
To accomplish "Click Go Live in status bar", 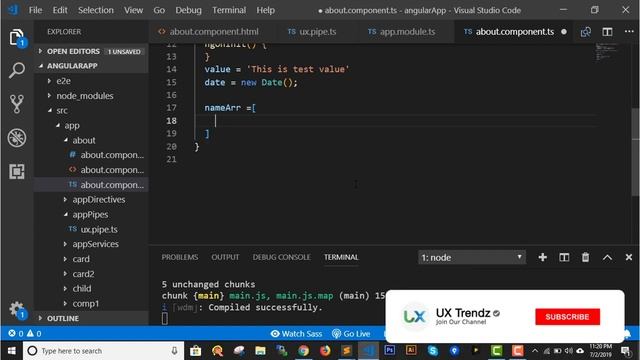I will point(351,333).
